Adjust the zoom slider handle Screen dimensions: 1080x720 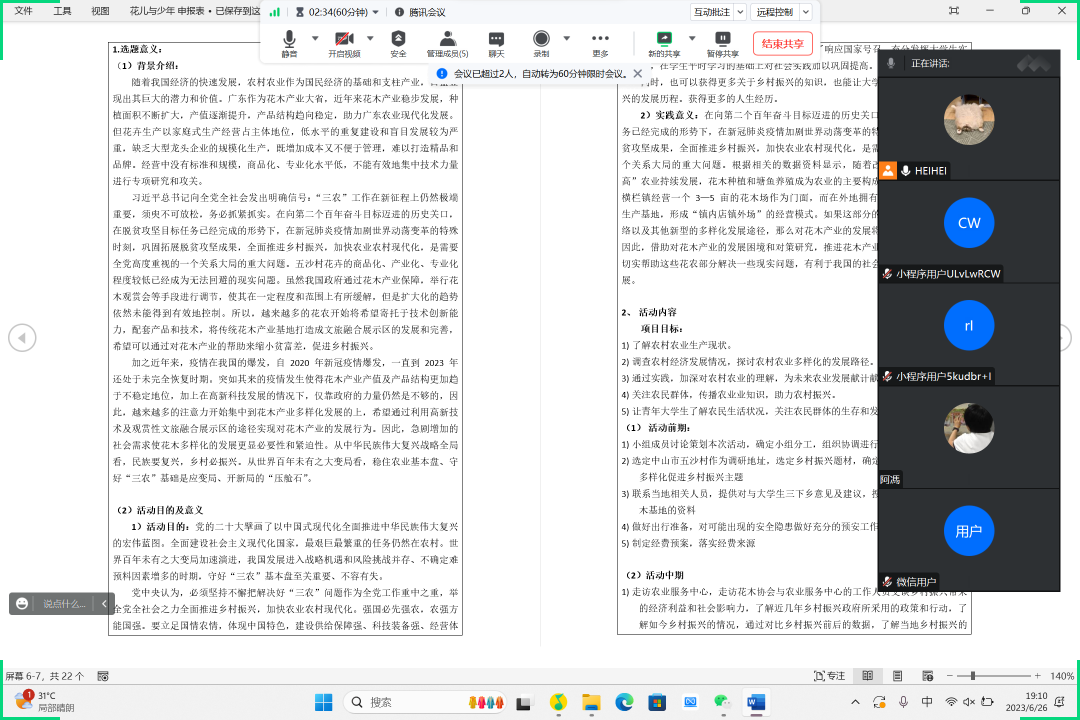coord(973,676)
